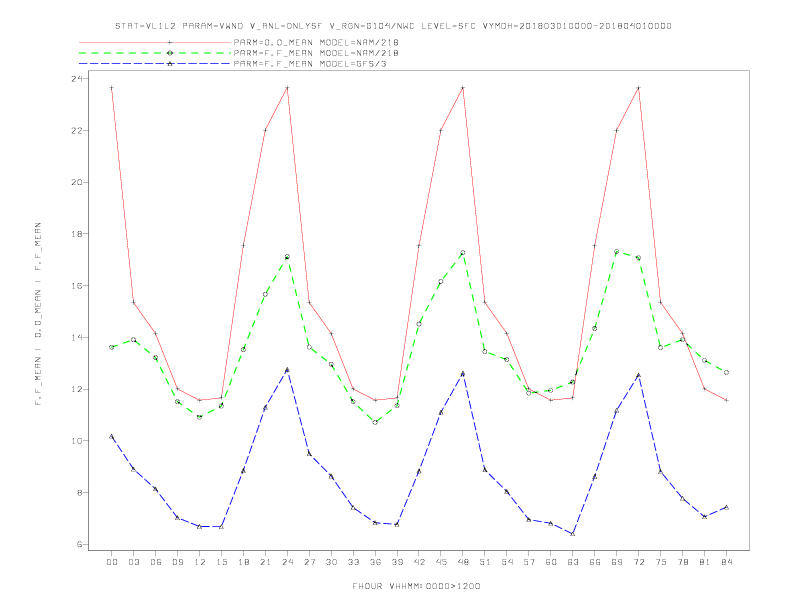Click y-axis tick label 8
Screen dimensions: 792x612
tap(79, 493)
